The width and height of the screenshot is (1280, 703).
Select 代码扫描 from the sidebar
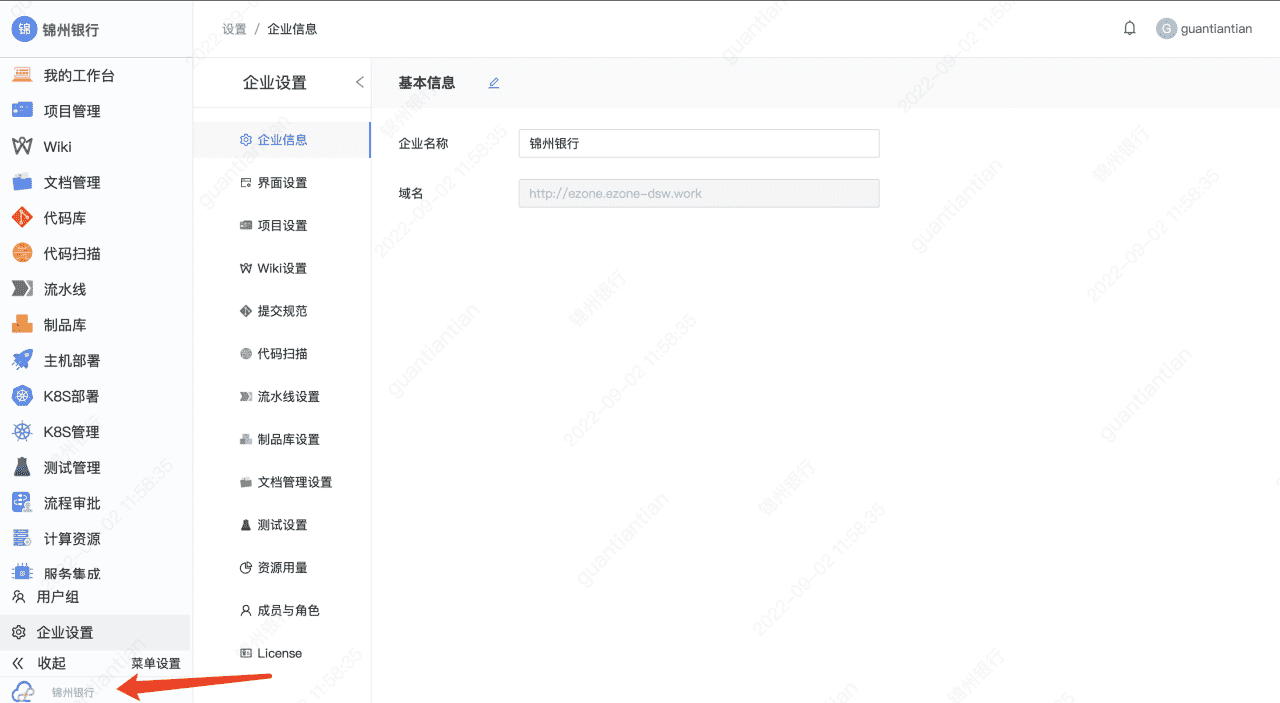coord(65,253)
